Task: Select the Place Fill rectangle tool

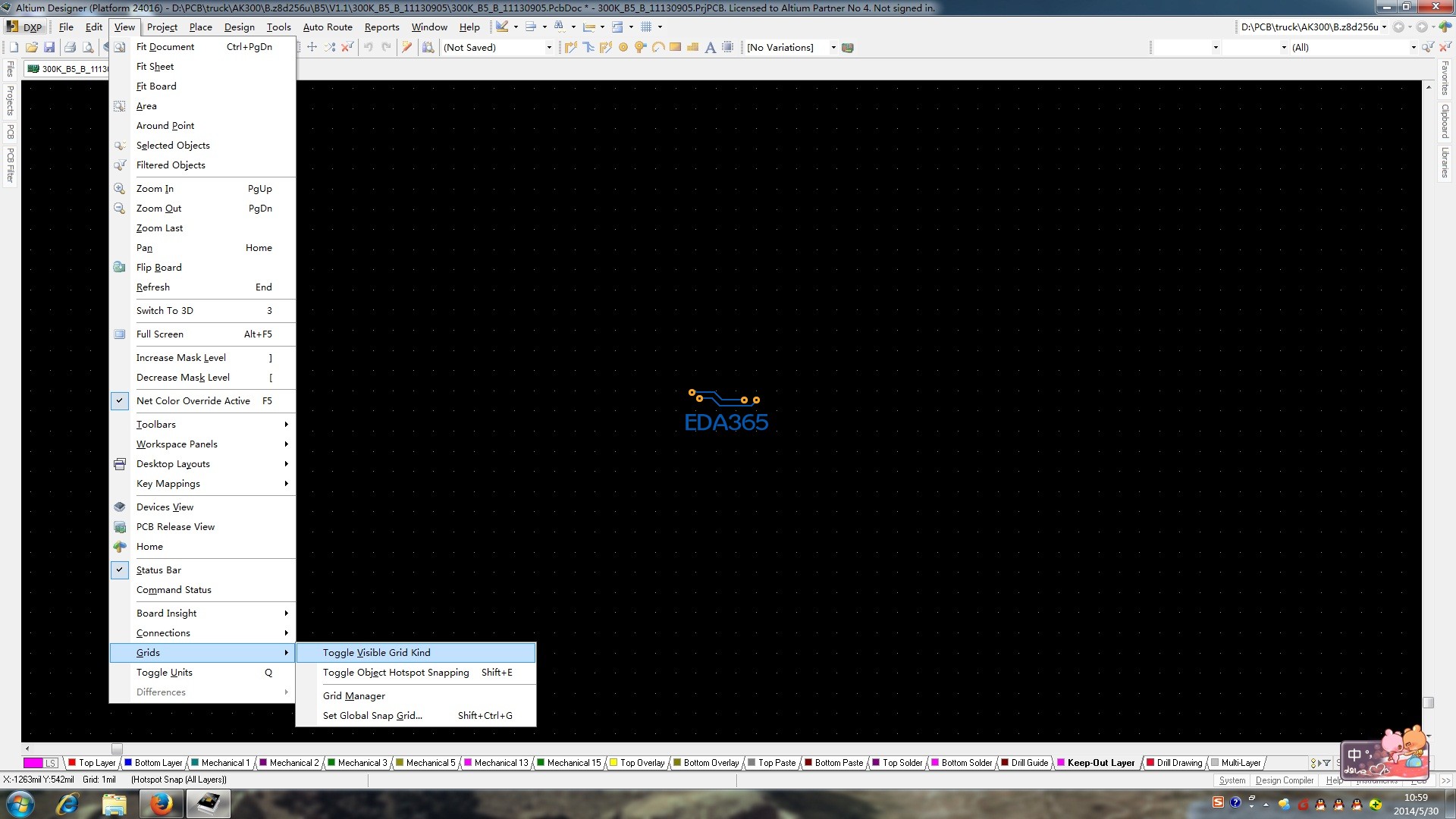Action: tap(675, 47)
